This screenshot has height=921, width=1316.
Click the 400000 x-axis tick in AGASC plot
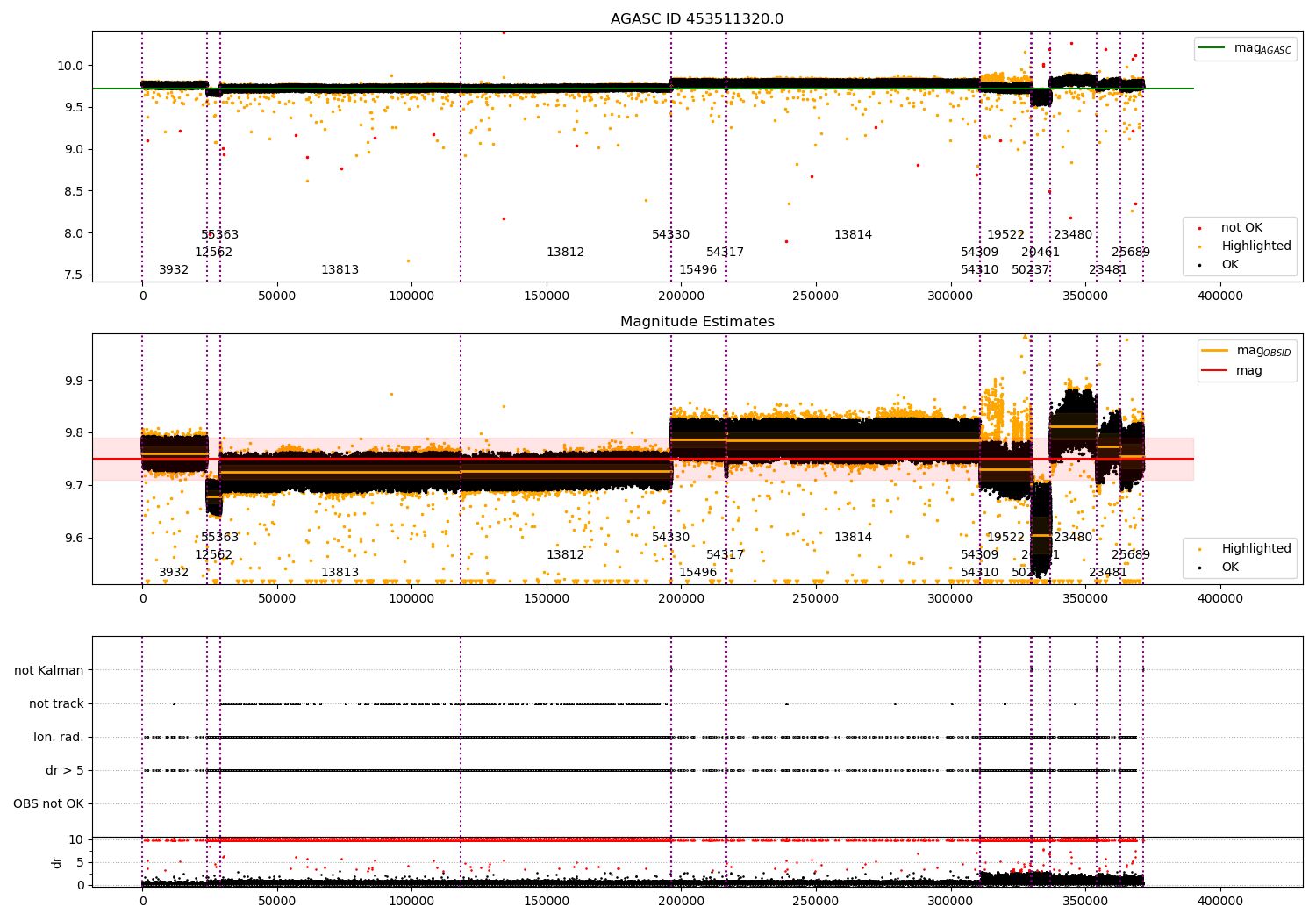[1220, 296]
